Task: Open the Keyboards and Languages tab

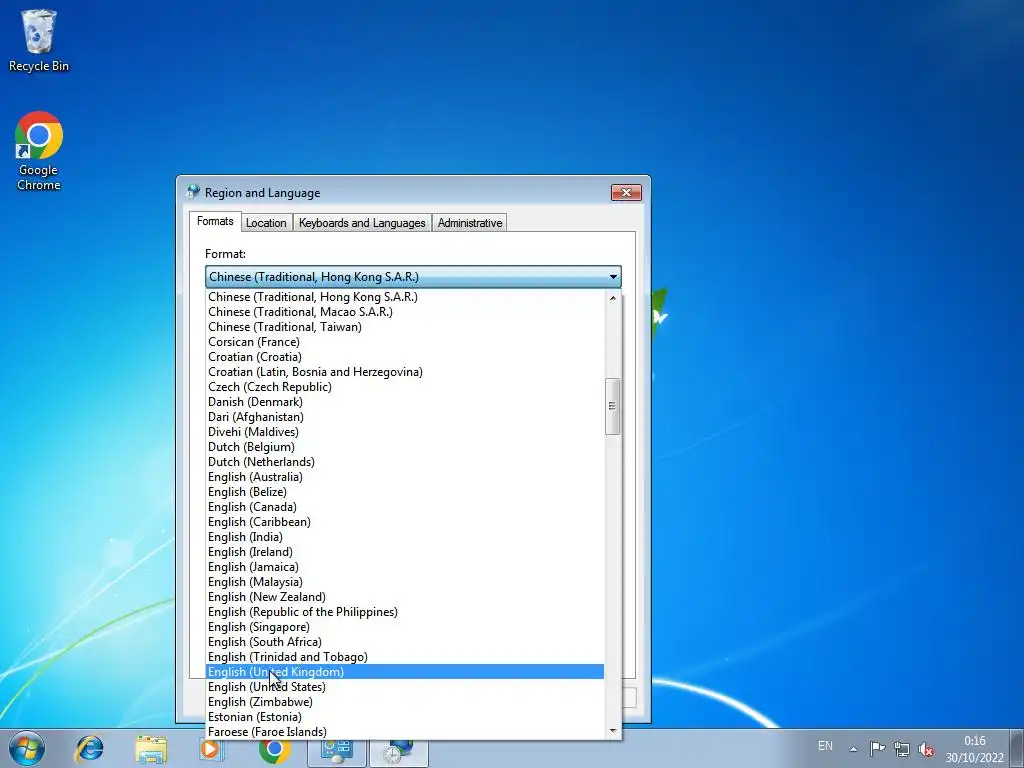Action: tap(362, 223)
